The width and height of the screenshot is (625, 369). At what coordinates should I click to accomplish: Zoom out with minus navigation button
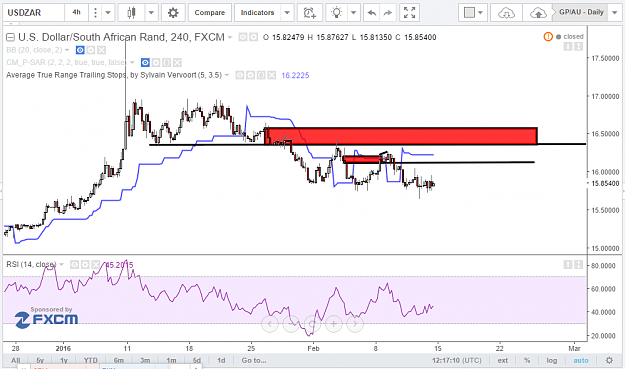tap(291, 324)
